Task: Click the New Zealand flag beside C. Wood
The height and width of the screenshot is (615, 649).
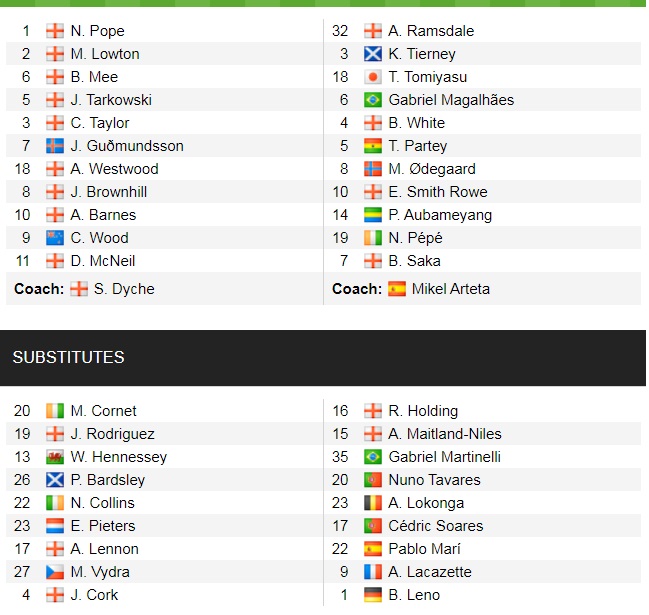Action: coord(55,238)
